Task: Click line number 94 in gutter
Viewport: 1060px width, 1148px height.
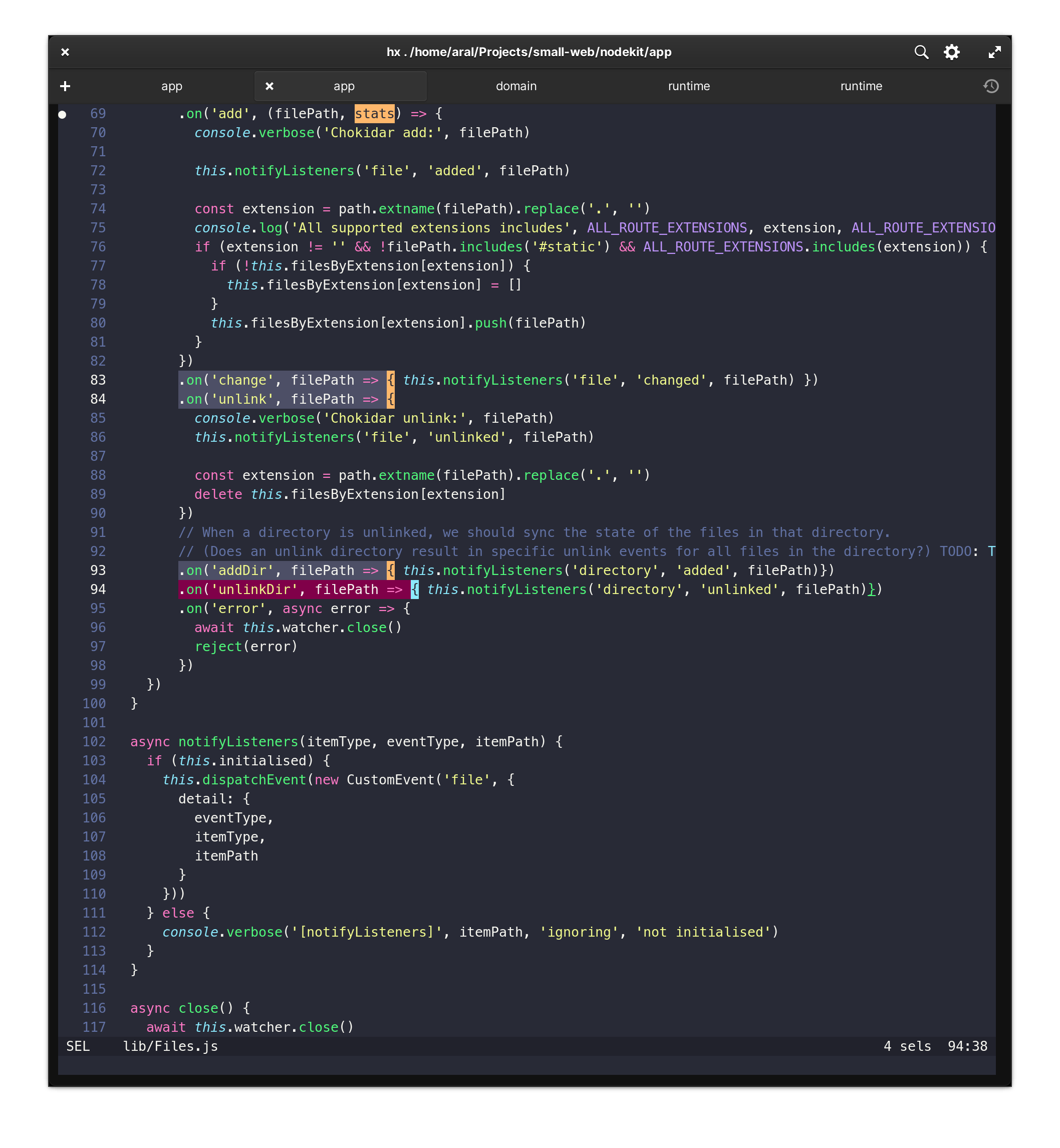Action: pos(98,590)
